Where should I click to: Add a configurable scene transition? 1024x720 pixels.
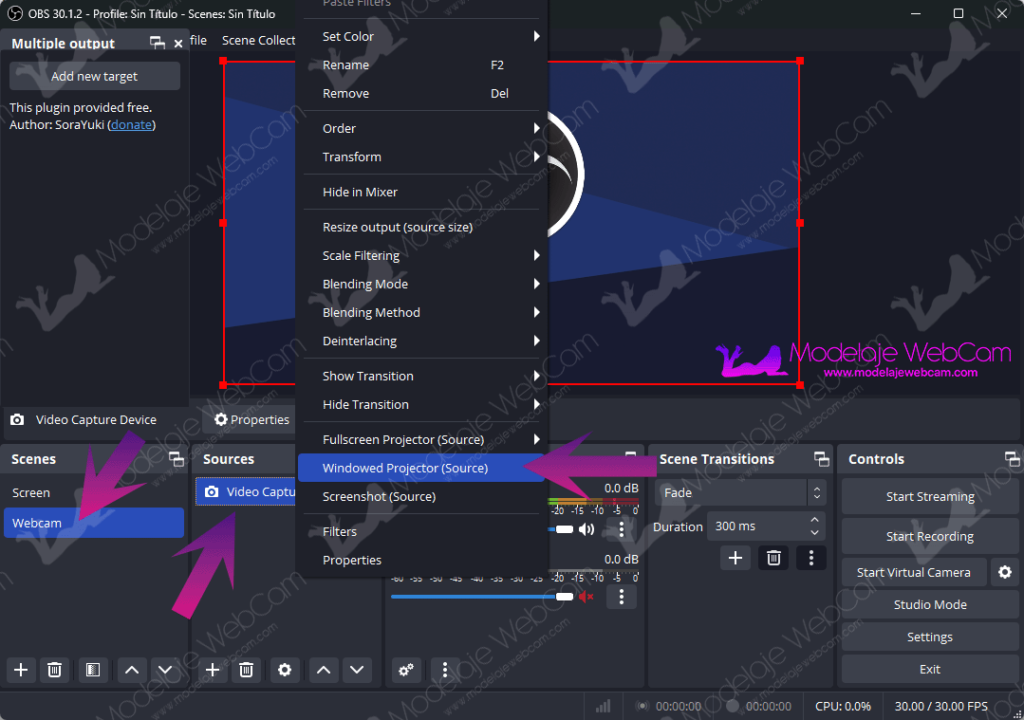pyautogui.click(x=735, y=558)
